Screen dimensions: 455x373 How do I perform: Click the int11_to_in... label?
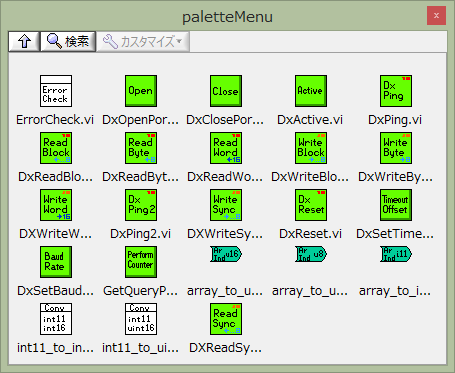(55, 348)
